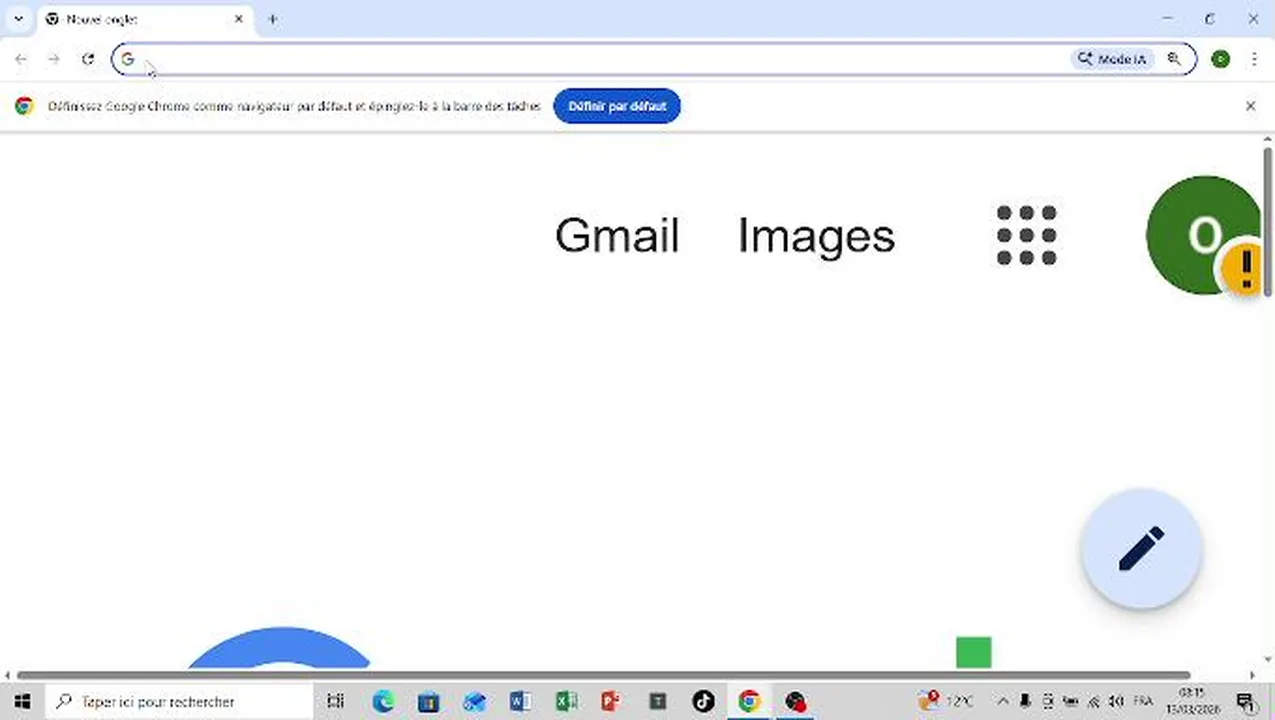This screenshot has height=720, width=1275.
Task: Open Task View on the taskbar
Action: 336,701
